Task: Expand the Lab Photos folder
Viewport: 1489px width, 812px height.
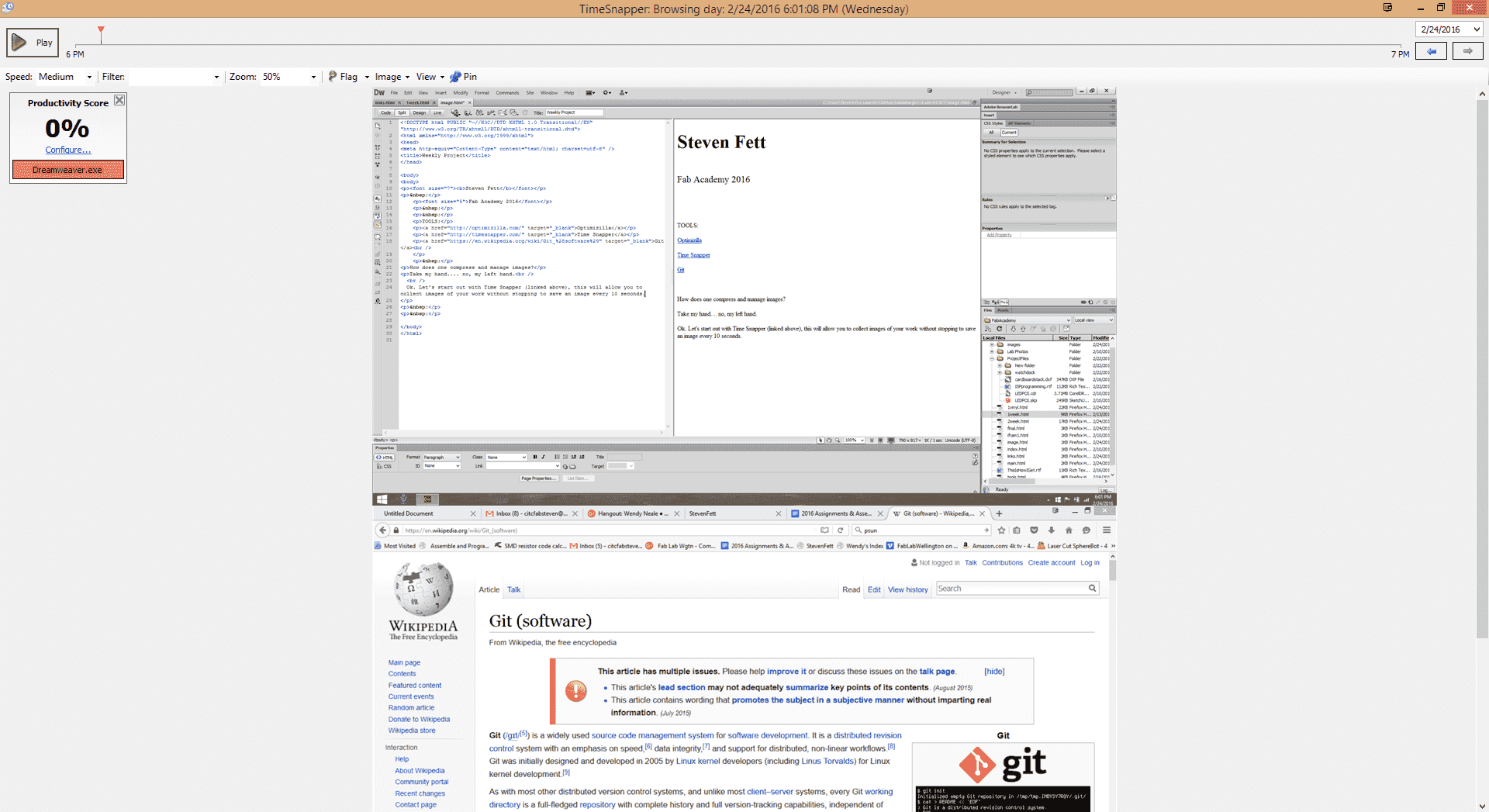Action: 992,351
